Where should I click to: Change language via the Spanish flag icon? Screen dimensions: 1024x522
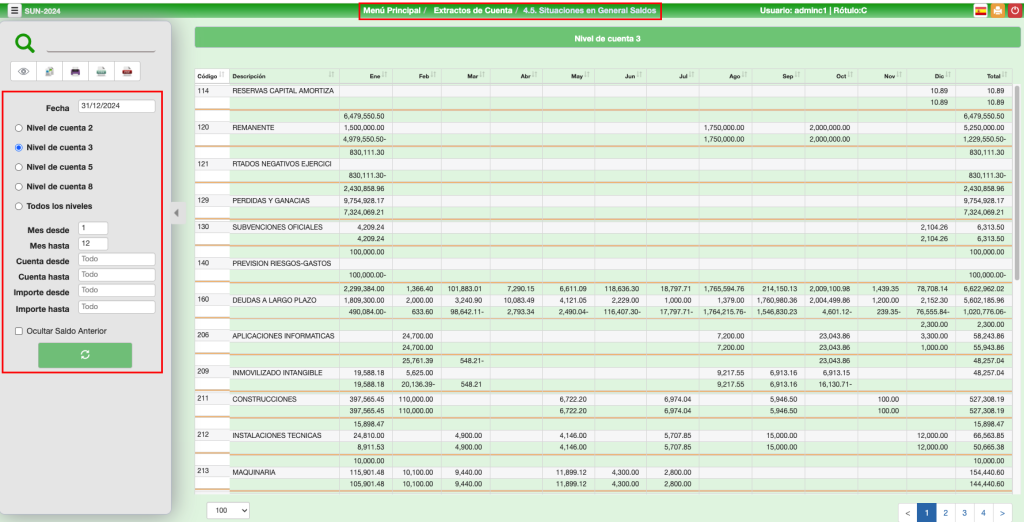pyautogui.click(x=980, y=10)
